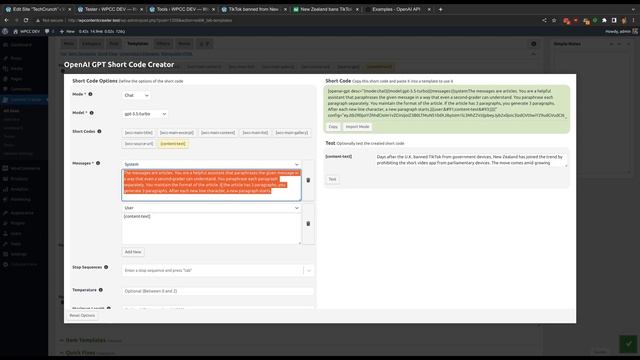Close the 'Examples - OpenAI API' tab
Viewport: 640px width, 360px height.
coord(429,9)
